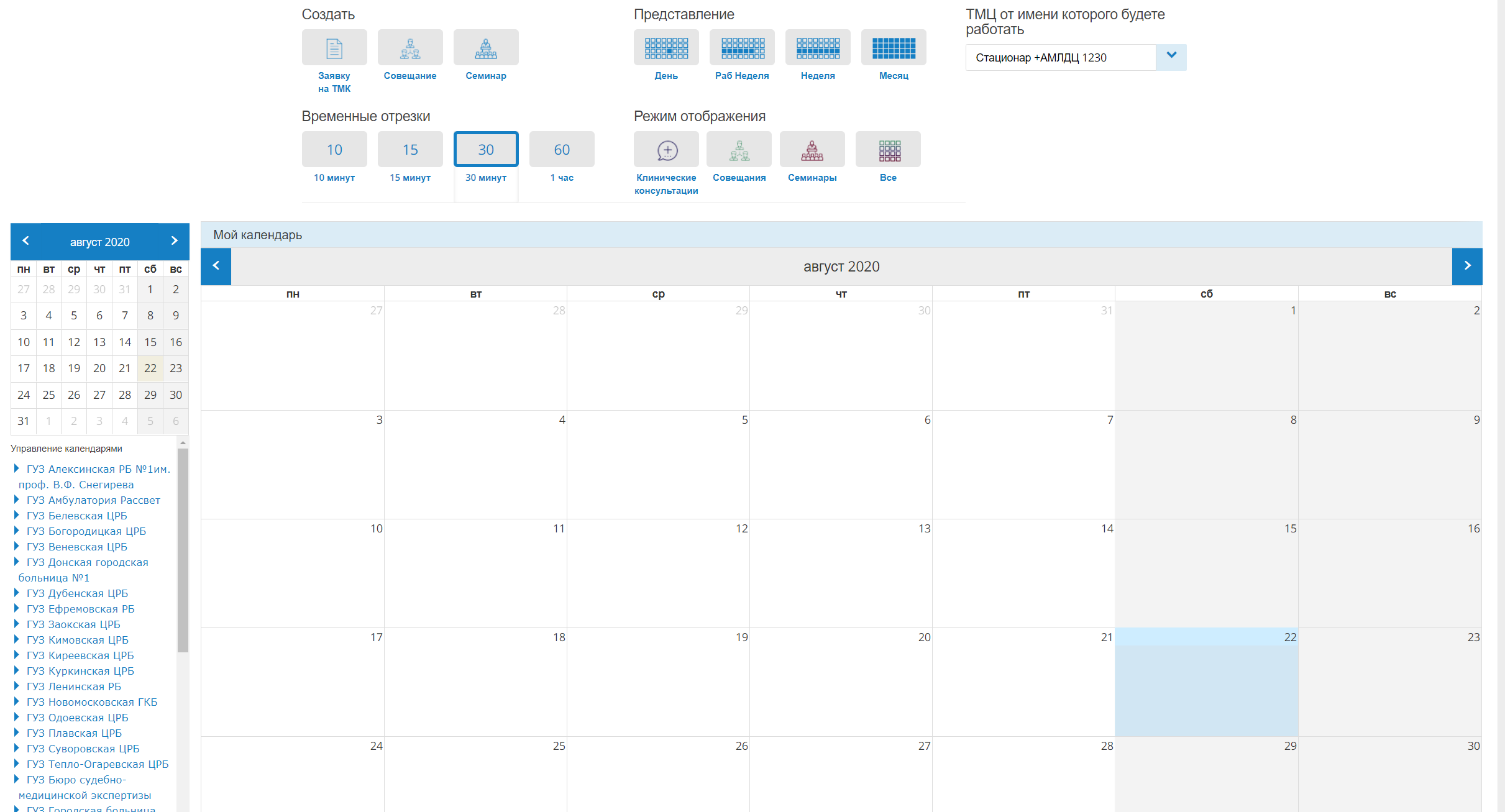Select day 3 cell in main calendar
This screenshot has height=812, width=1505.
tap(293, 465)
